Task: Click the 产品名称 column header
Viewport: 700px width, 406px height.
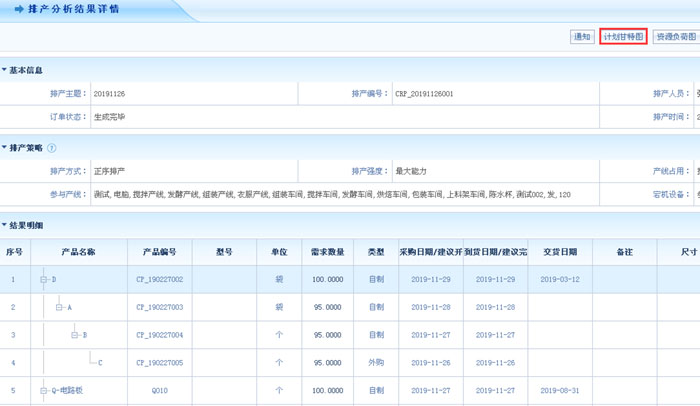Action: 76,251
